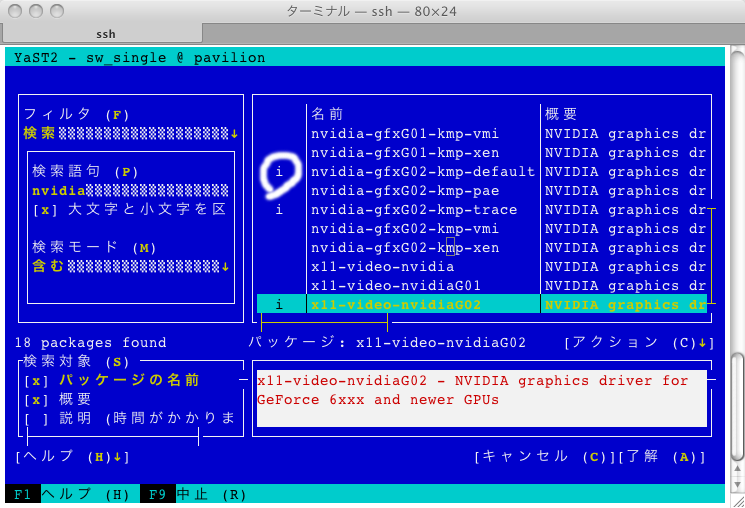Open the アクション (C) menu
Image resolution: width=745 pixels, height=508 pixels.
click(x=638, y=343)
